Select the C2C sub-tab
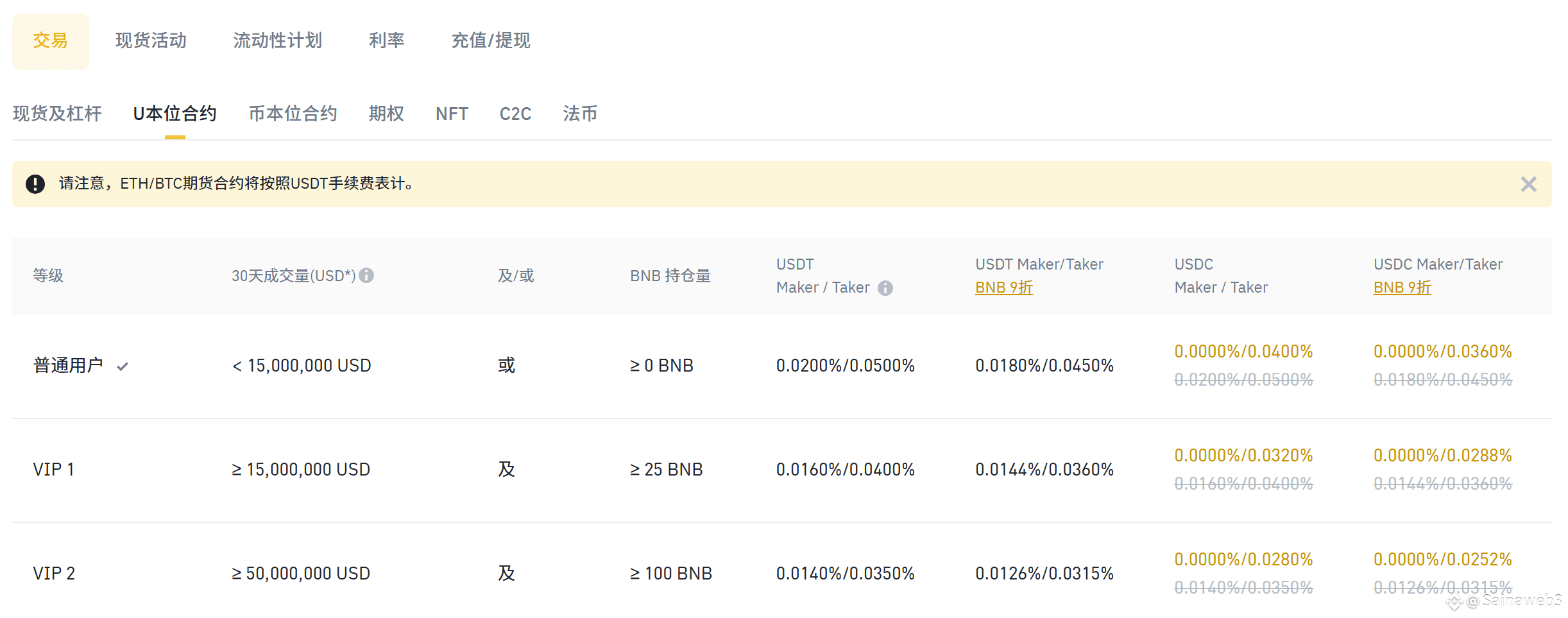This screenshot has width=1568, height=618. [x=515, y=114]
